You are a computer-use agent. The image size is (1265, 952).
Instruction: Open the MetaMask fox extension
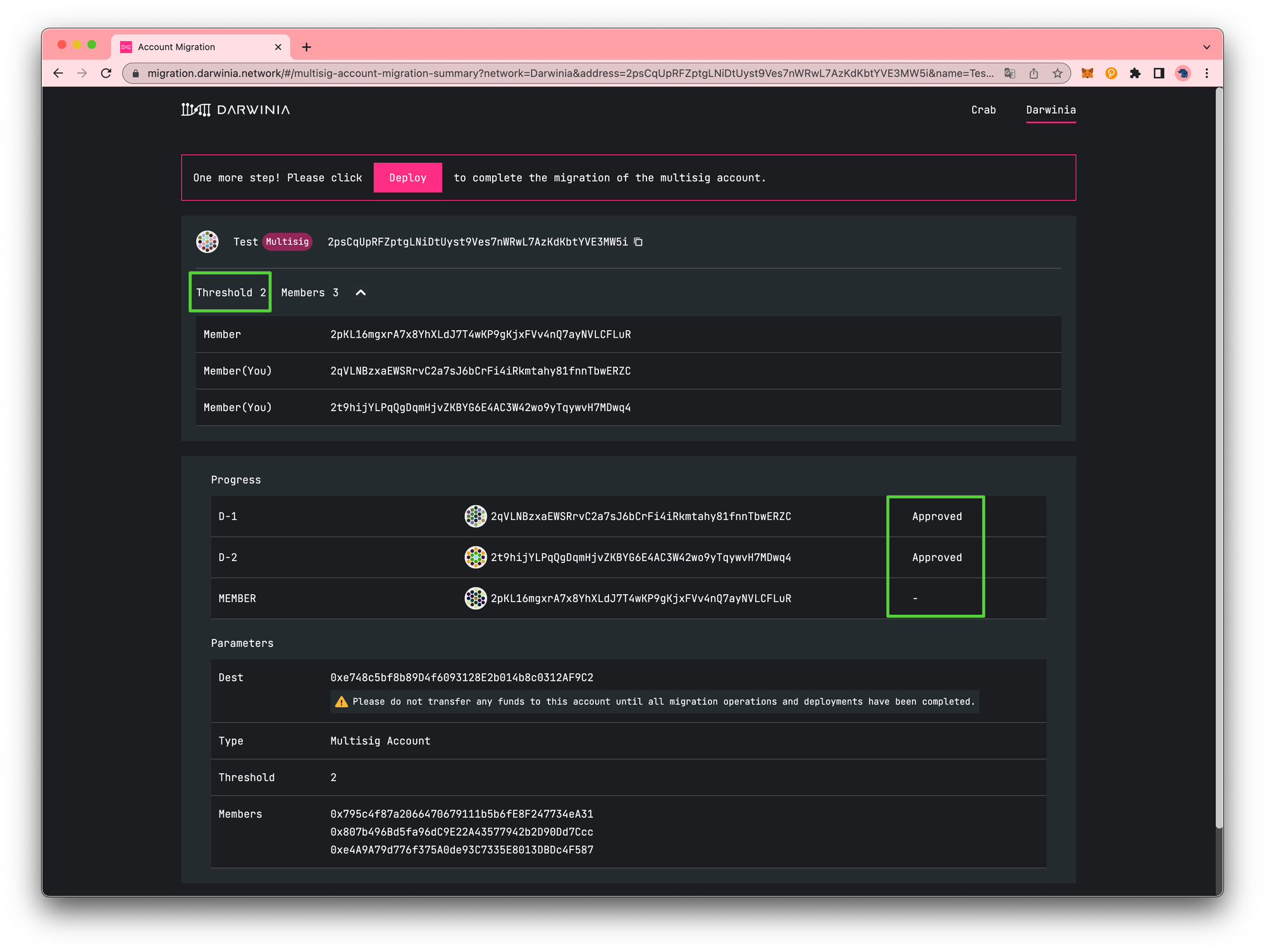coord(1087,73)
